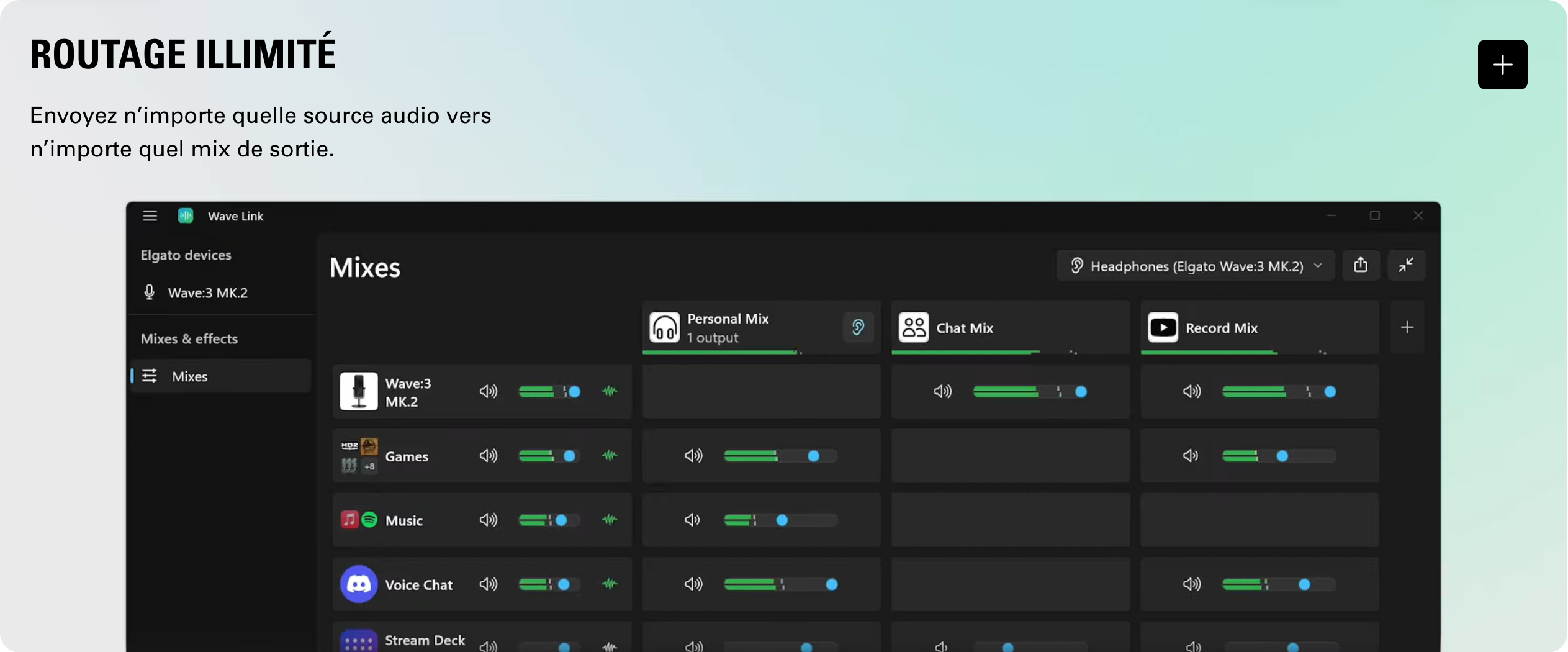Click Voice Chat volume slider in Record Mix
The width and height of the screenshot is (1568, 652).
(x=1304, y=584)
